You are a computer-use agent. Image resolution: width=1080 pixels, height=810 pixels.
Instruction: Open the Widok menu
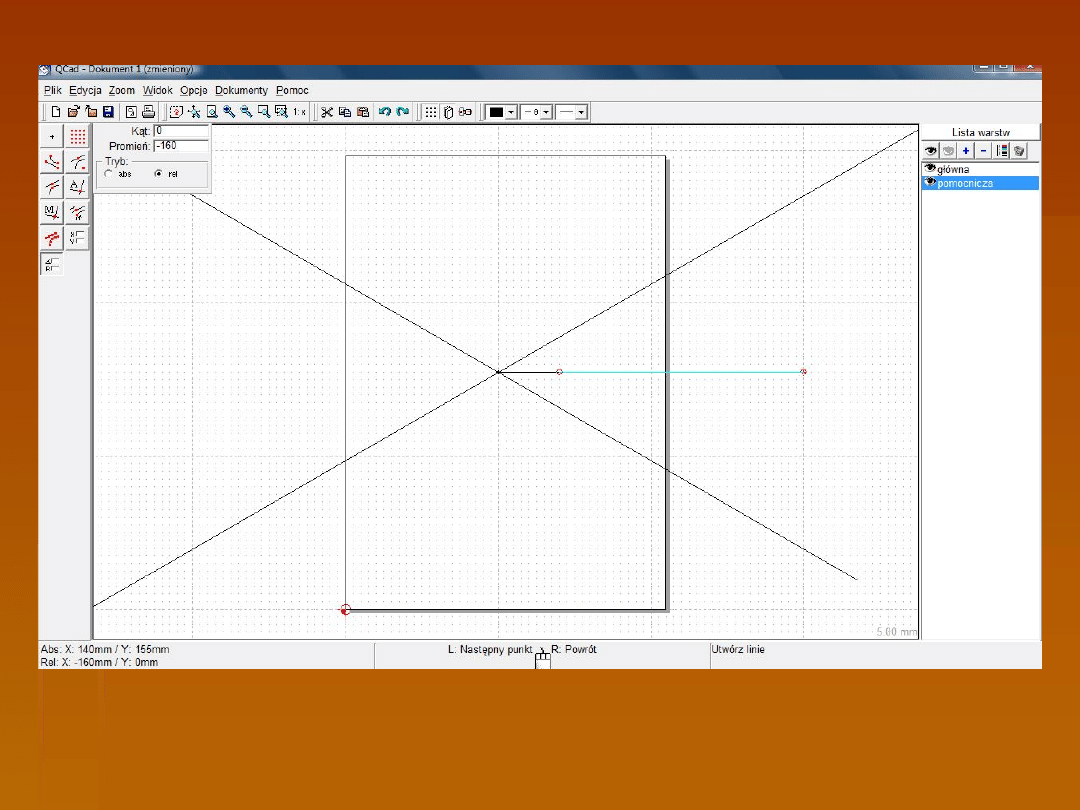click(x=157, y=90)
